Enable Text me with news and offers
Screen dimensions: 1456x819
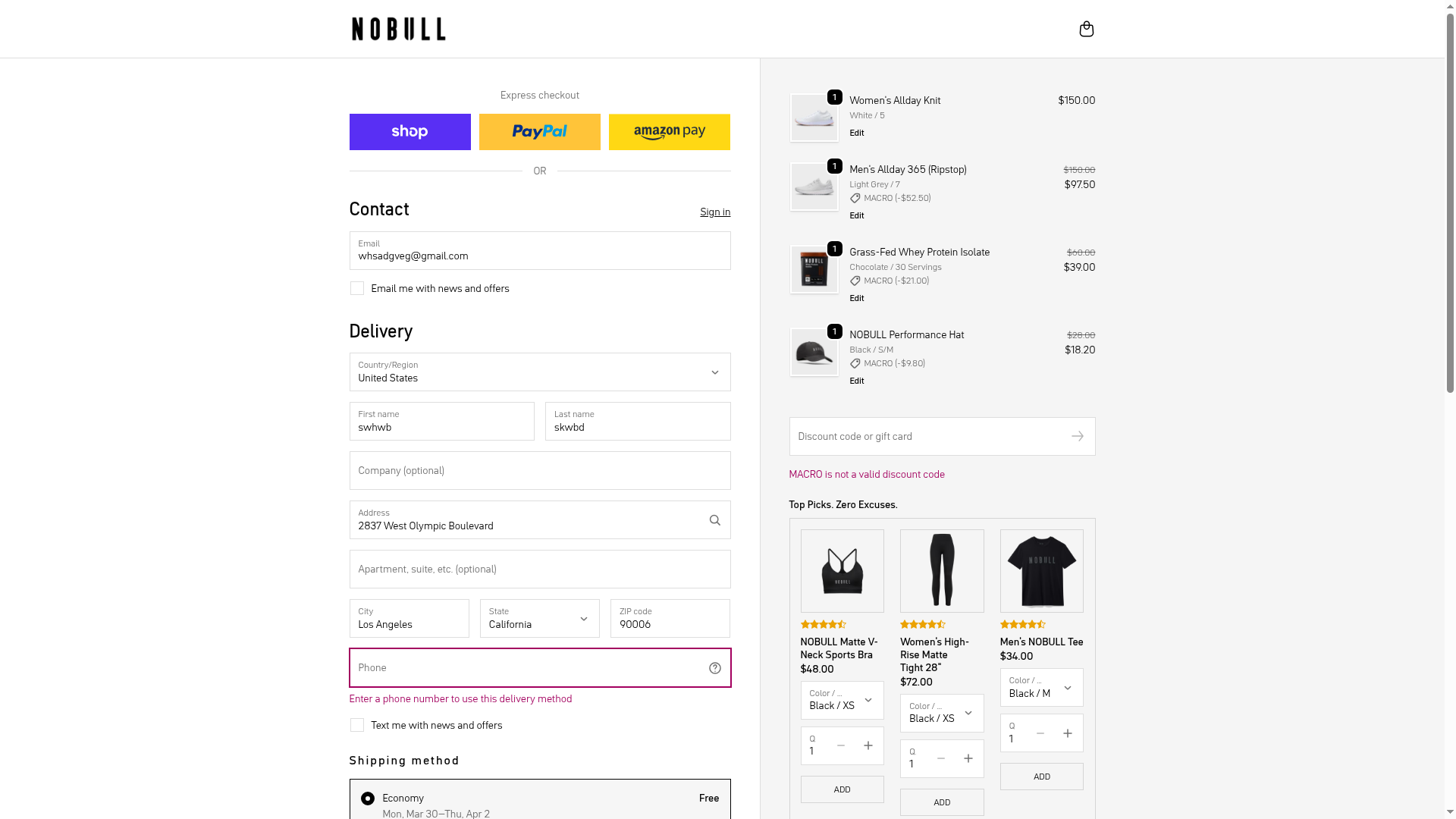point(357,725)
